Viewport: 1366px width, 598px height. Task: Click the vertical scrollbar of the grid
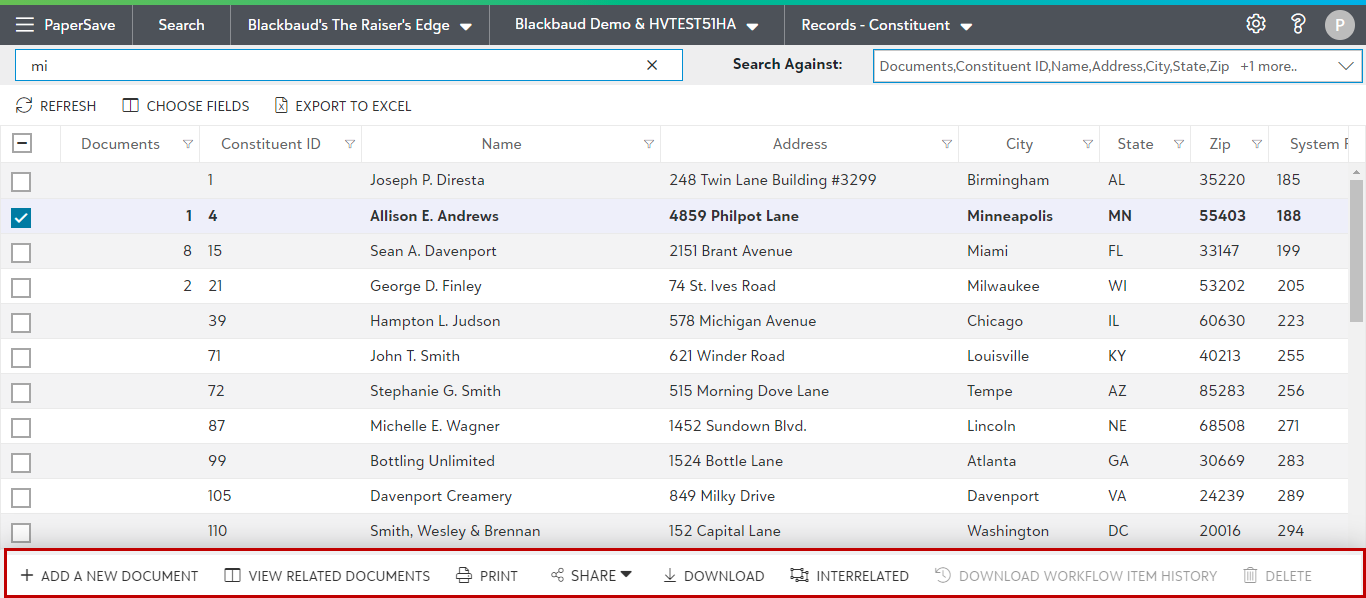(1356, 250)
